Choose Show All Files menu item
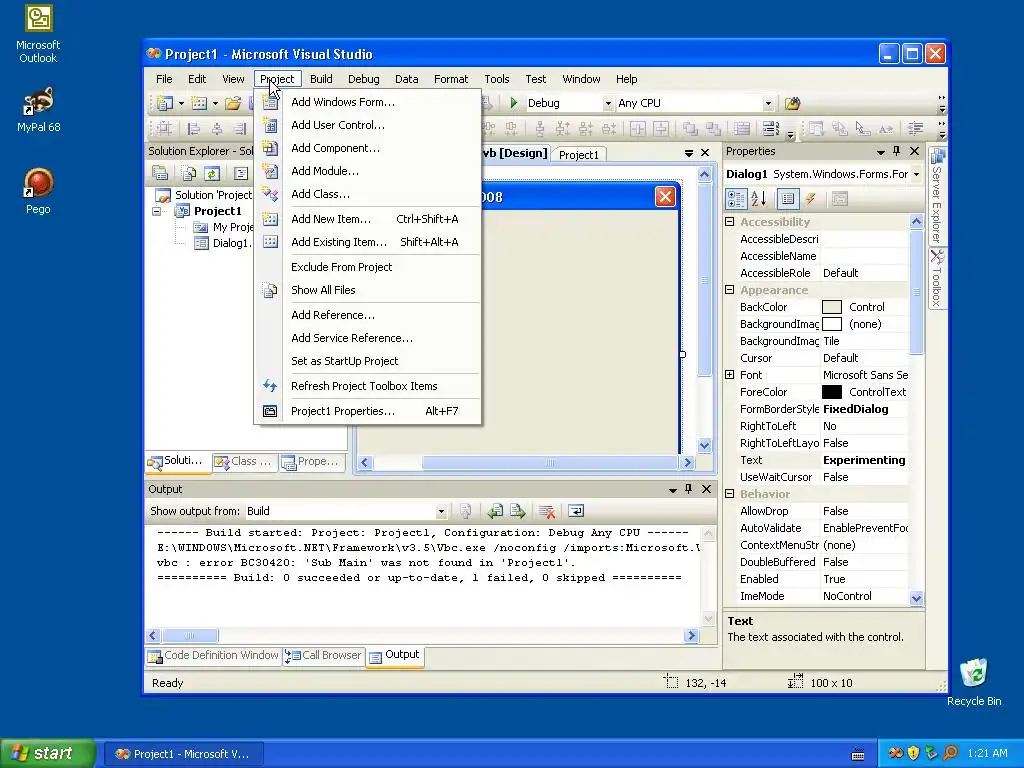This screenshot has height=768, width=1024. [x=368, y=290]
